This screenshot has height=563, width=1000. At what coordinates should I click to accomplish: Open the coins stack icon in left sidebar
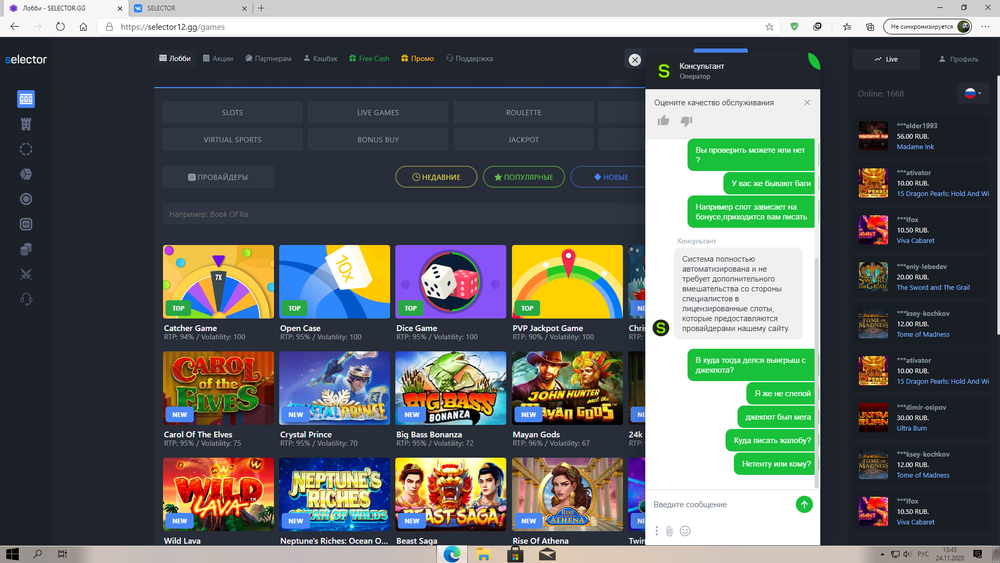point(26,249)
